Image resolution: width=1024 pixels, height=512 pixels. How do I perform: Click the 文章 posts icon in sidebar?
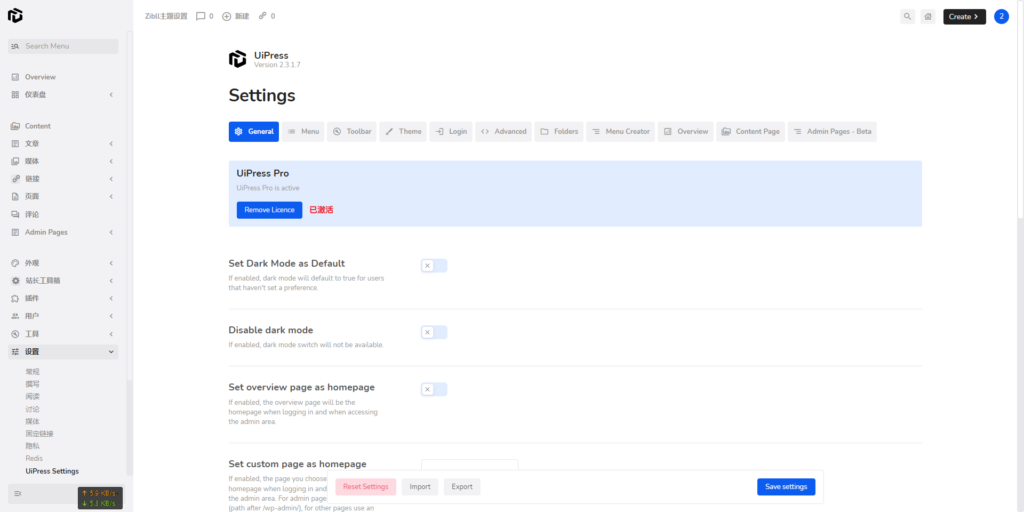[15, 144]
